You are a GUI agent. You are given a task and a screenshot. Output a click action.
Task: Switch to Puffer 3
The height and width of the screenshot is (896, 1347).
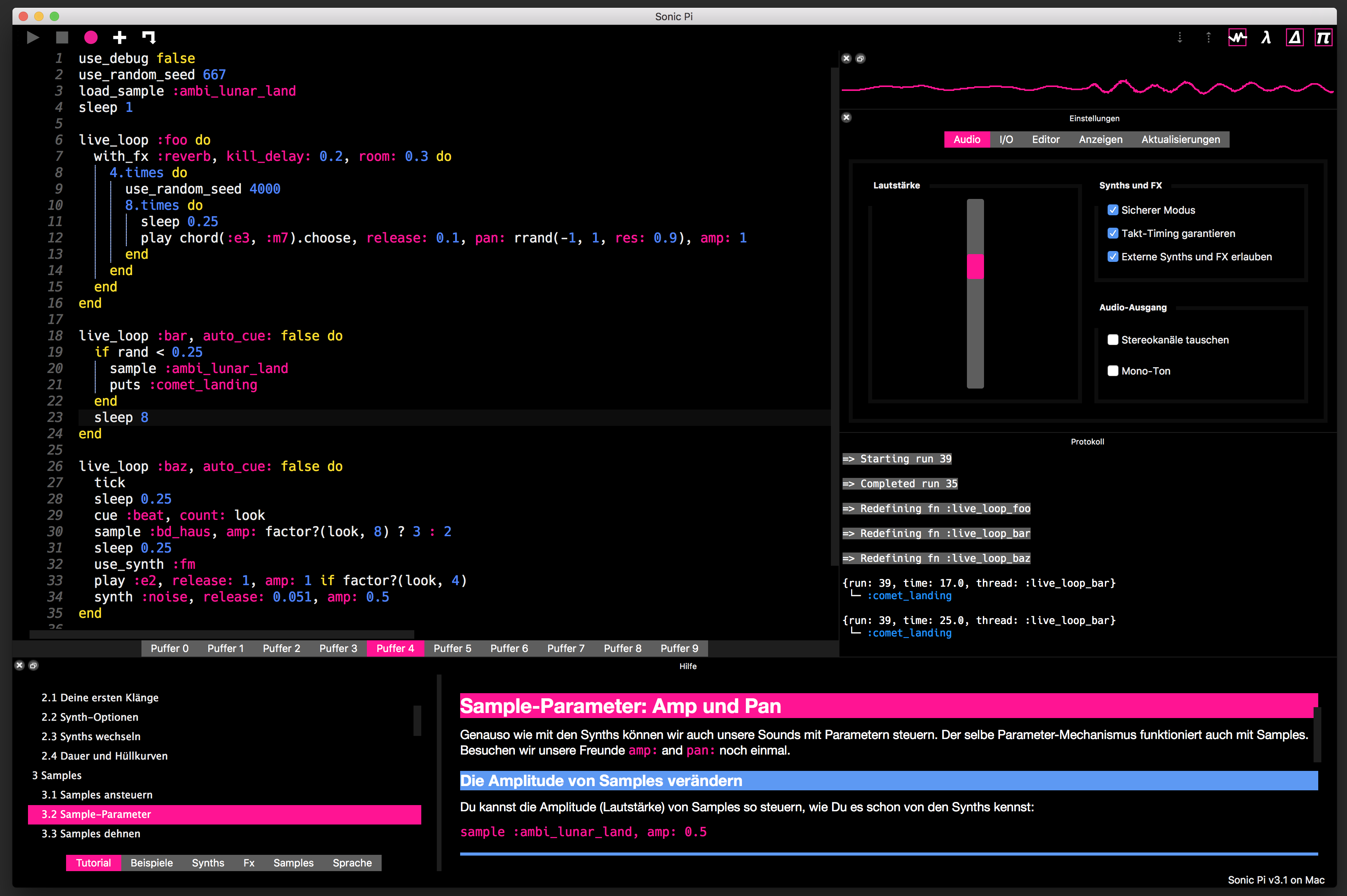tap(338, 648)
